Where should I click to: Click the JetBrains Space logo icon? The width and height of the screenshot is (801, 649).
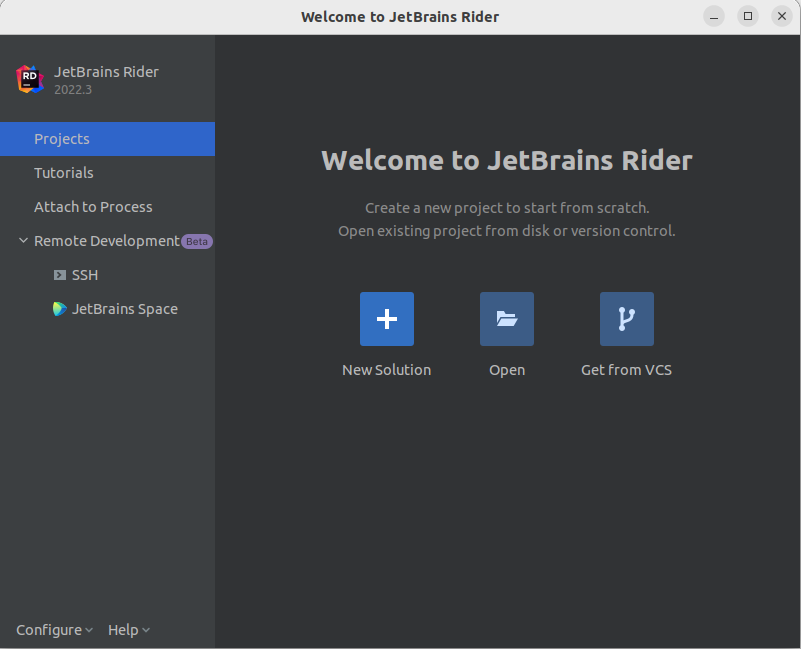point(60,309)
